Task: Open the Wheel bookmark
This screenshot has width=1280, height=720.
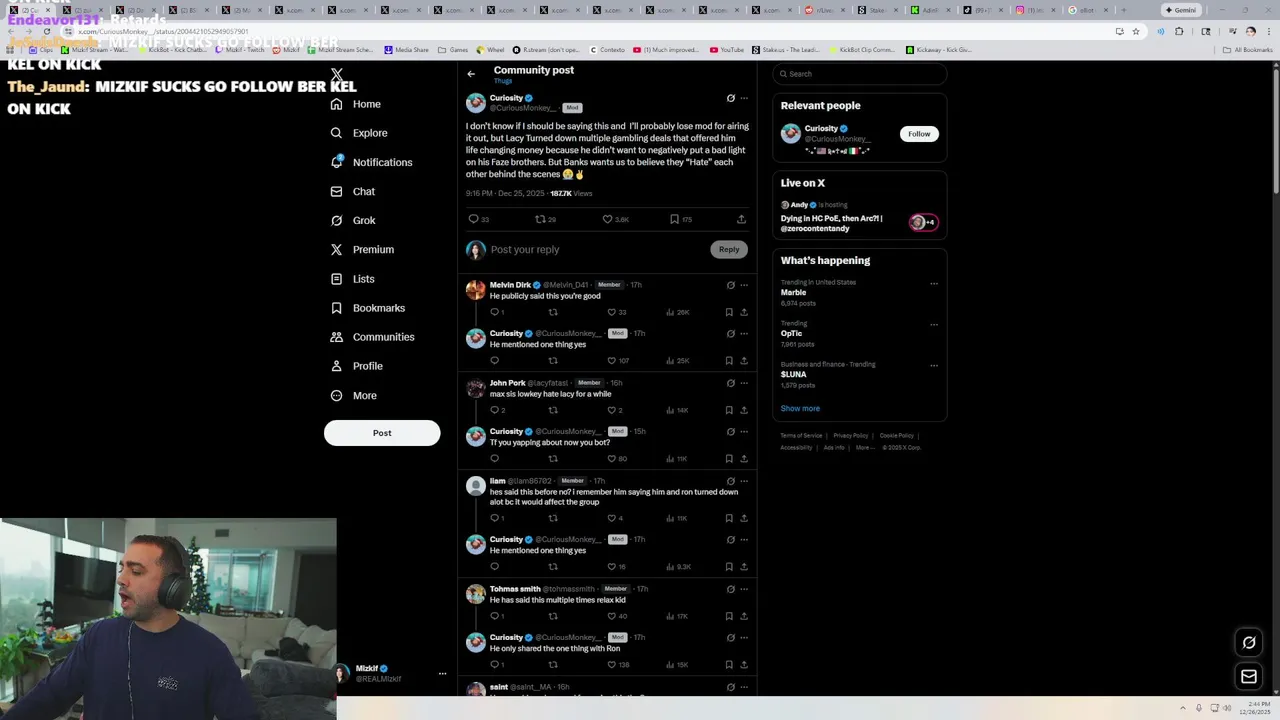Action: coord(491,49)
